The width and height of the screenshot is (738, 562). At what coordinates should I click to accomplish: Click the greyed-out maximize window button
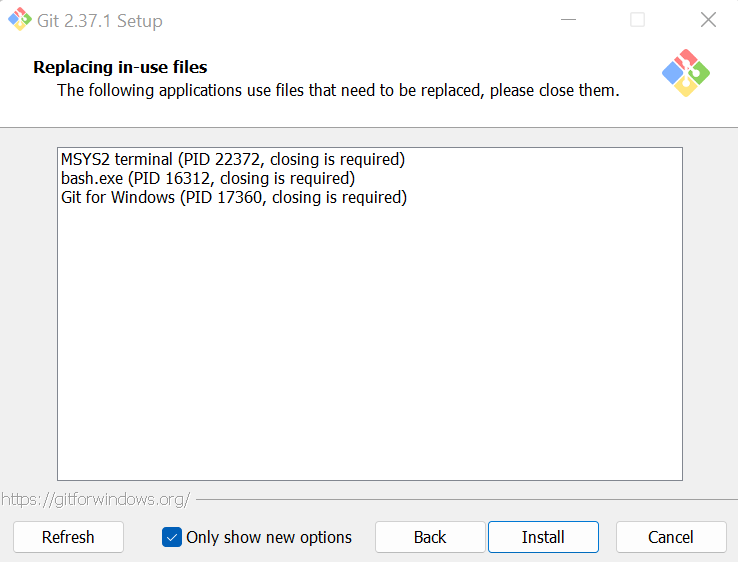click(x=638, y=20)
